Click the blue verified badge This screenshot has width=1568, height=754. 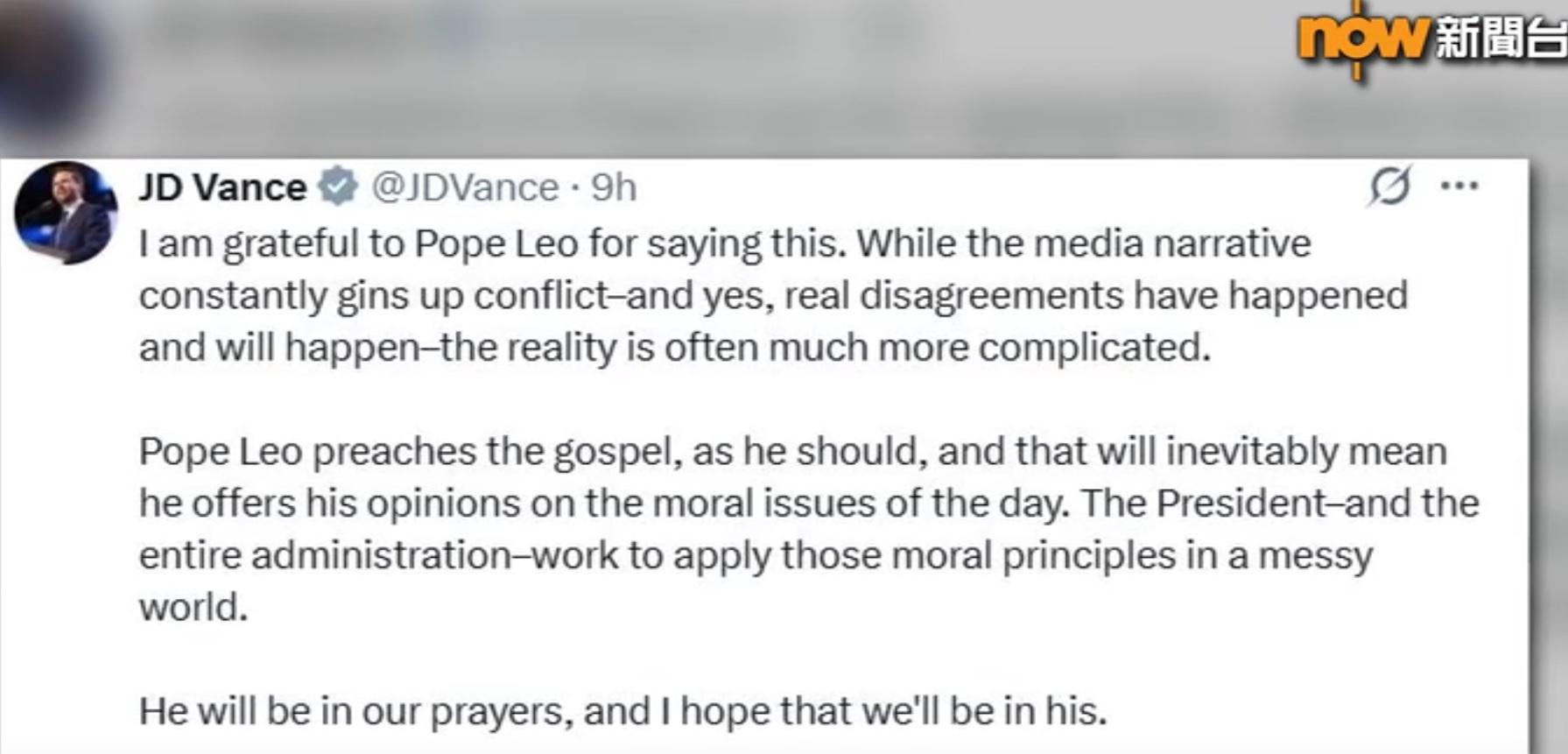tap(339, 187)
